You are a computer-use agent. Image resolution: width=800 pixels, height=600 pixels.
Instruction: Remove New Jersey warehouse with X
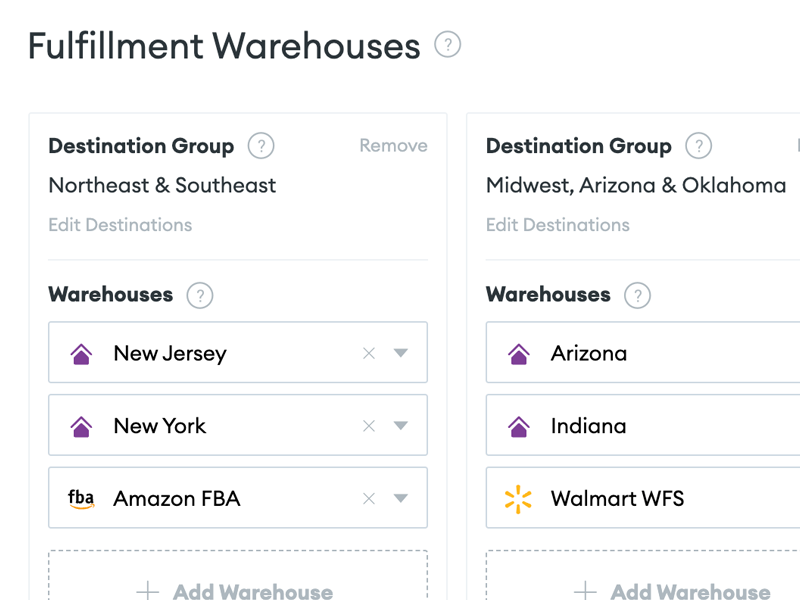click(x=369, y=353)
